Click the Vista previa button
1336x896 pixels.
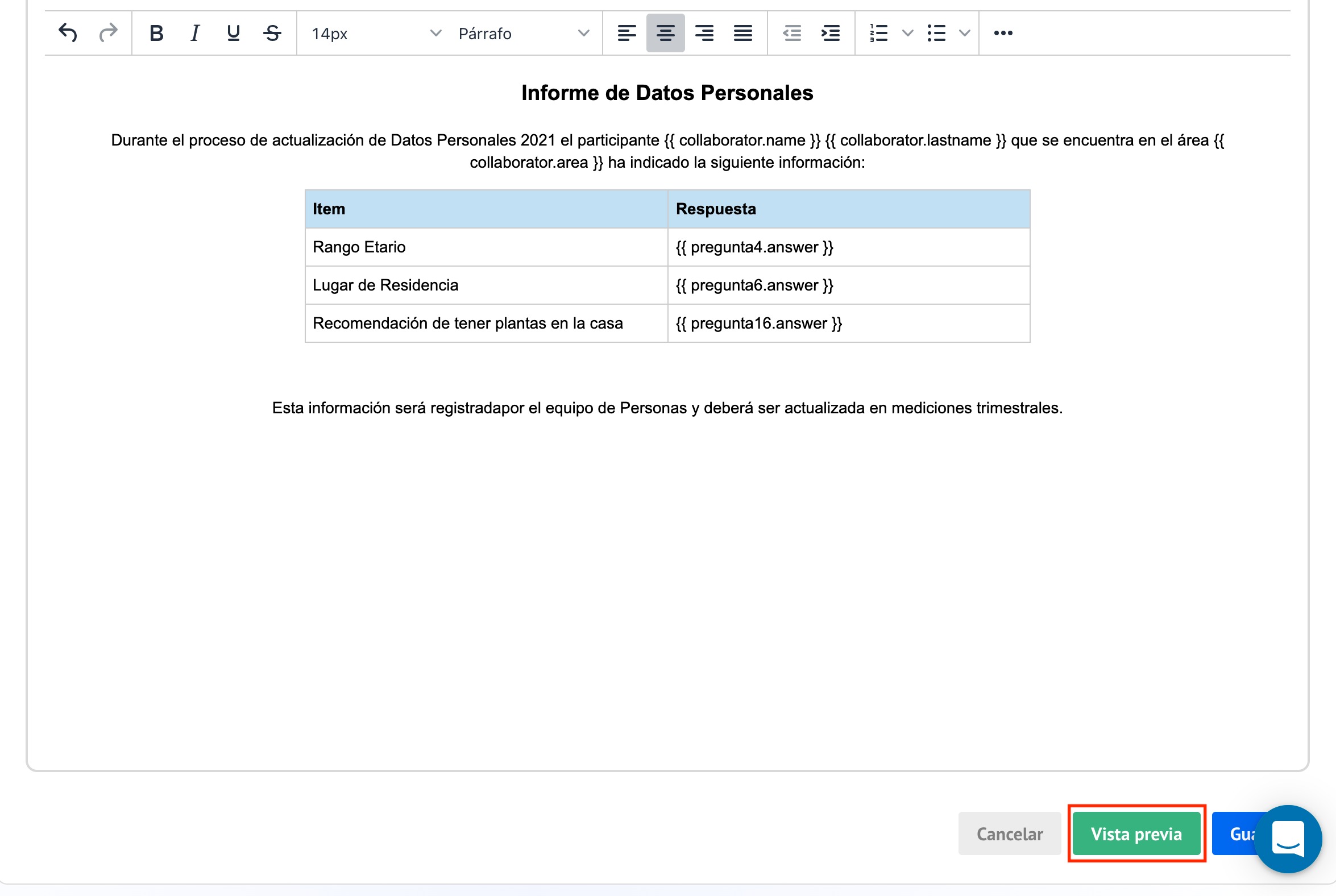coord(1136,833)
